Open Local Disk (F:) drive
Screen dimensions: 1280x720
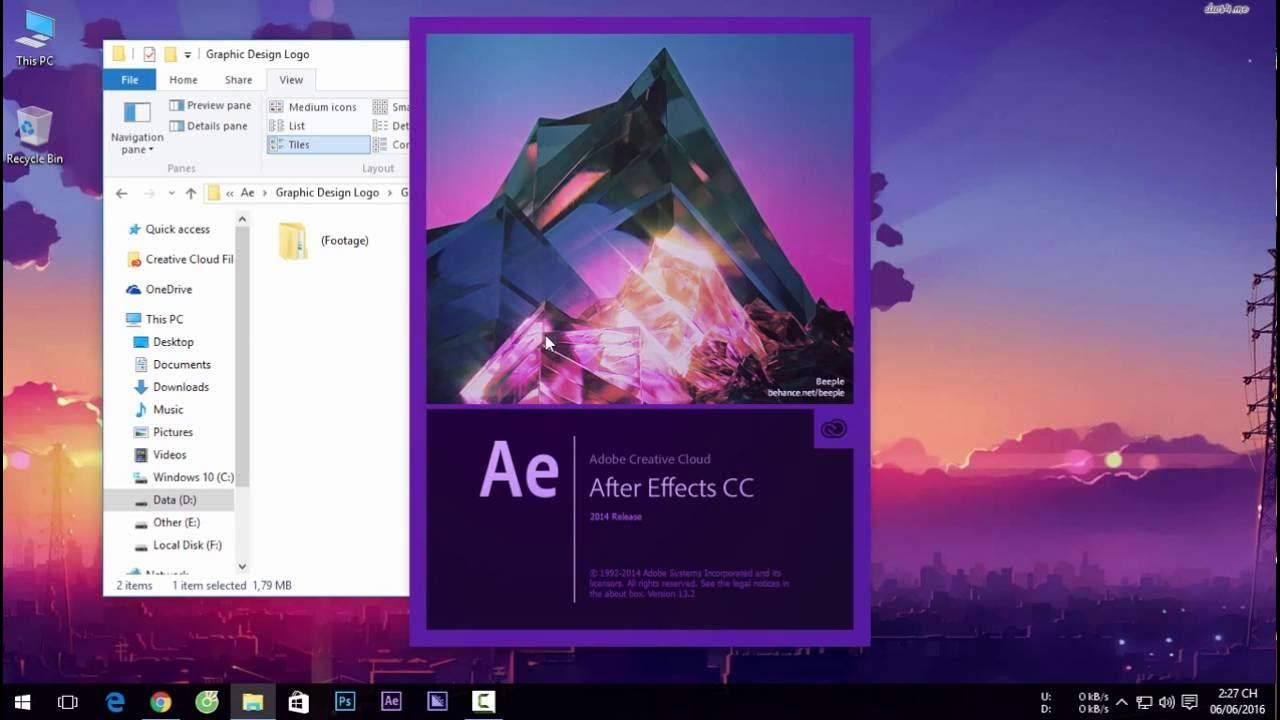click(x=178, y=545)
